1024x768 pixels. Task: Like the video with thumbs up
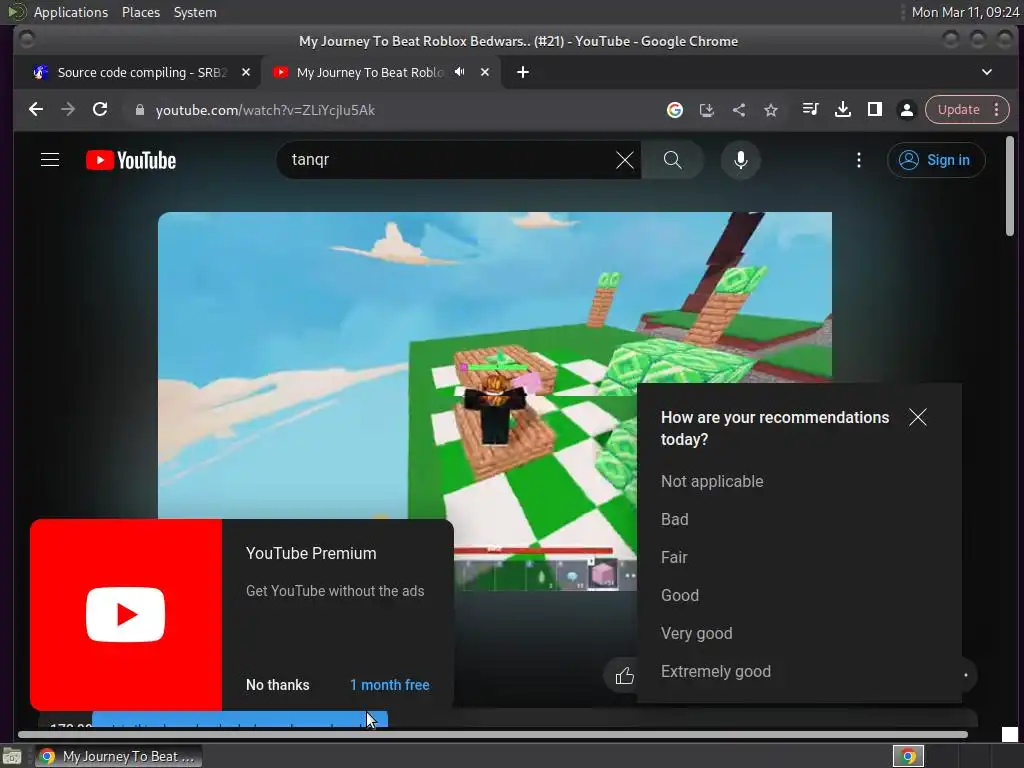point(624,676)
